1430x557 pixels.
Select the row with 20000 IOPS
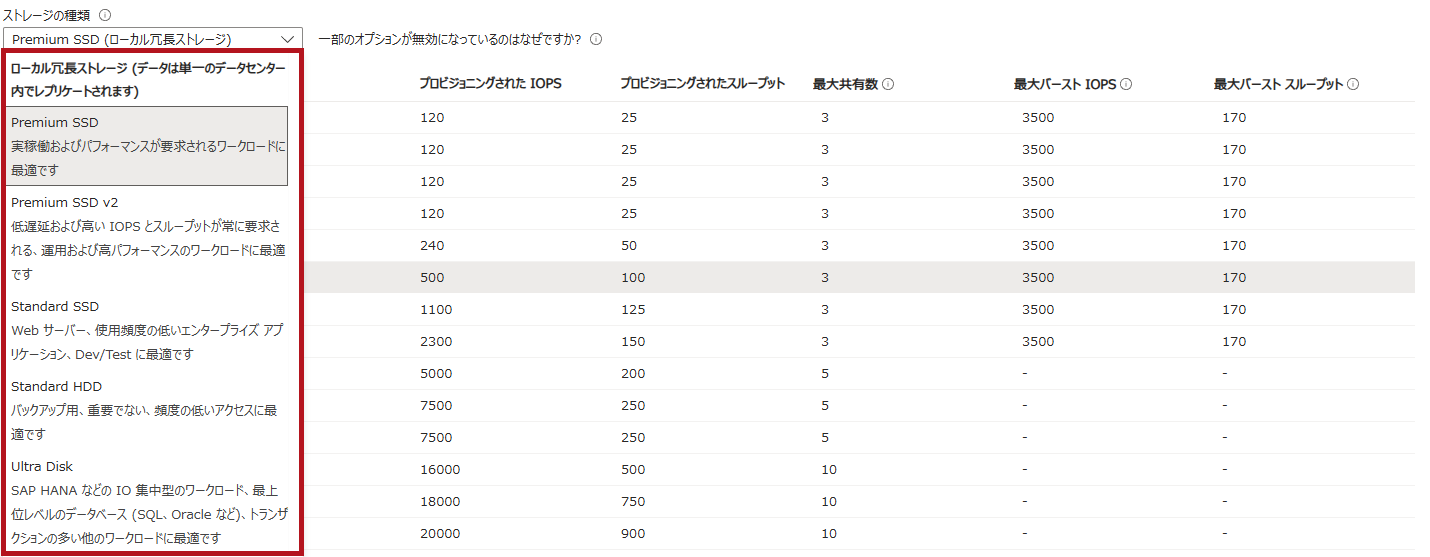click(860, 534)
